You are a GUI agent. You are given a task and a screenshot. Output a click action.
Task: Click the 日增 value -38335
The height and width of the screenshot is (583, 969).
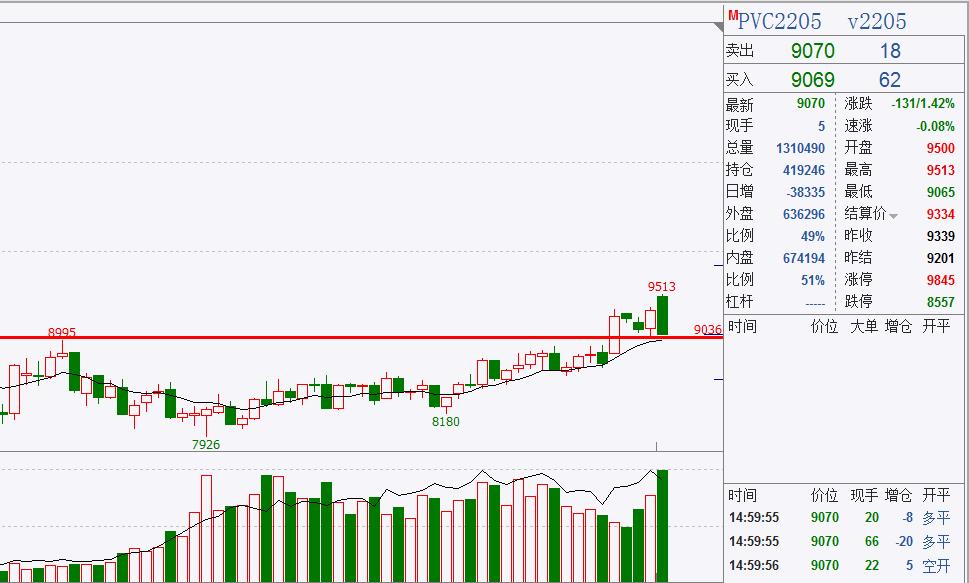click(x=805, y=192)
